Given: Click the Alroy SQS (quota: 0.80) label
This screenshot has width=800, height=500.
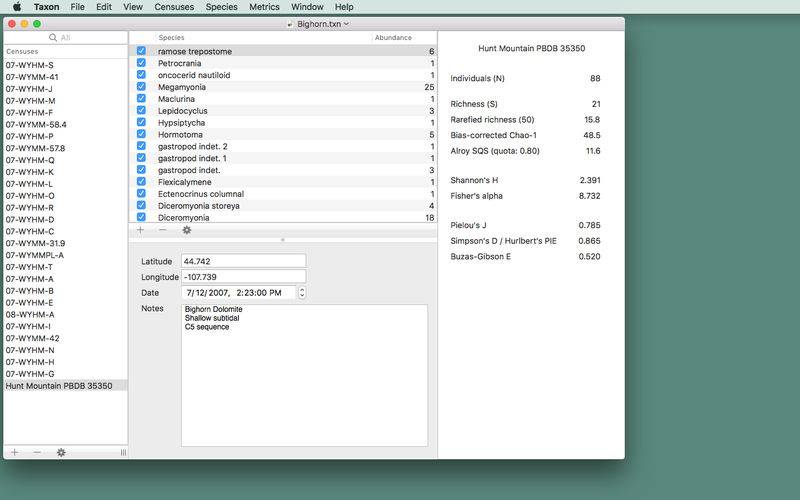Looking at the screenshot, I should [x=495, y=151].
